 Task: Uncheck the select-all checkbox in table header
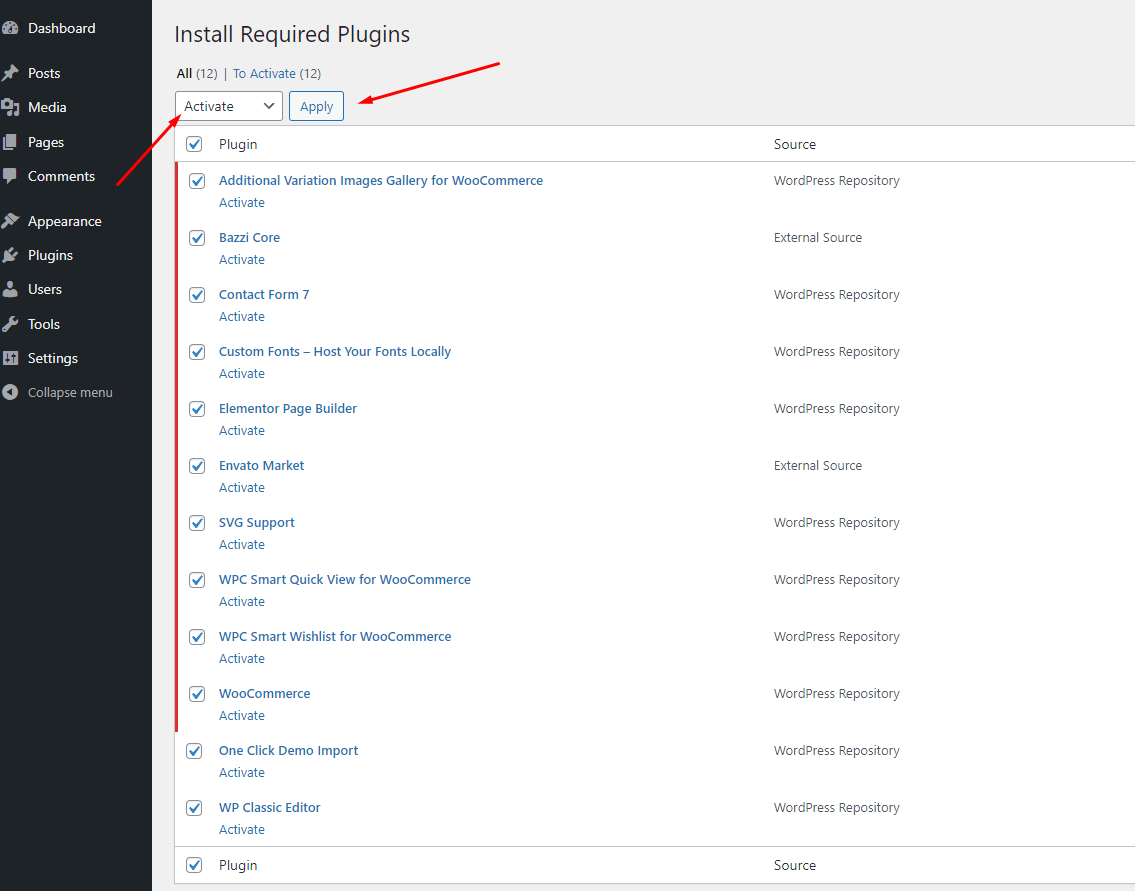[x=194, y=144]
